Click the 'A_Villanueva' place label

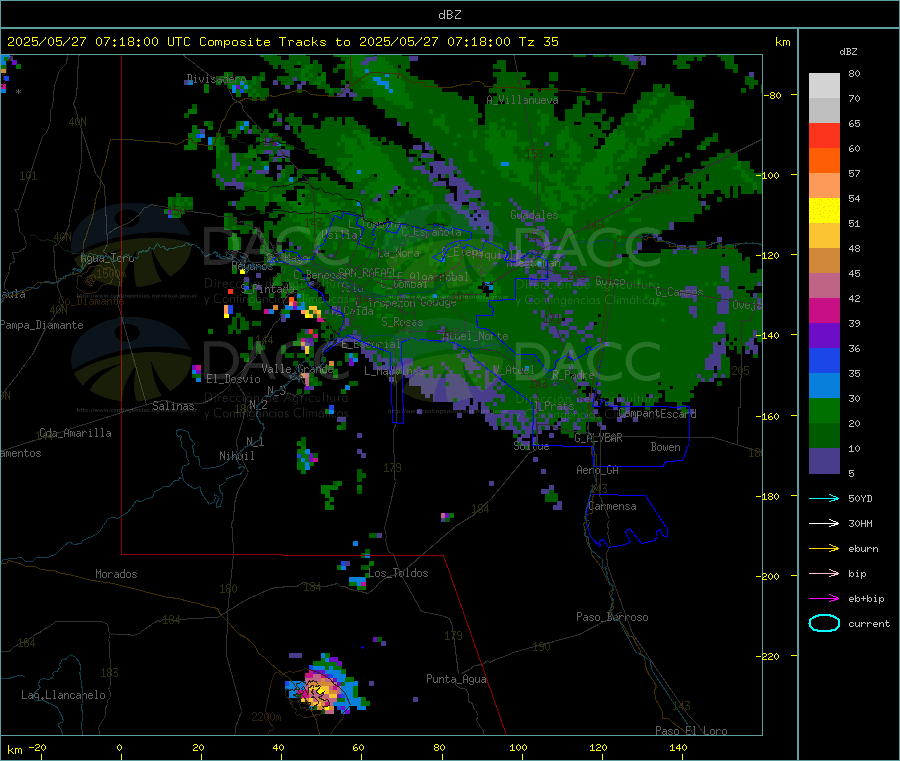pos(522,100)
